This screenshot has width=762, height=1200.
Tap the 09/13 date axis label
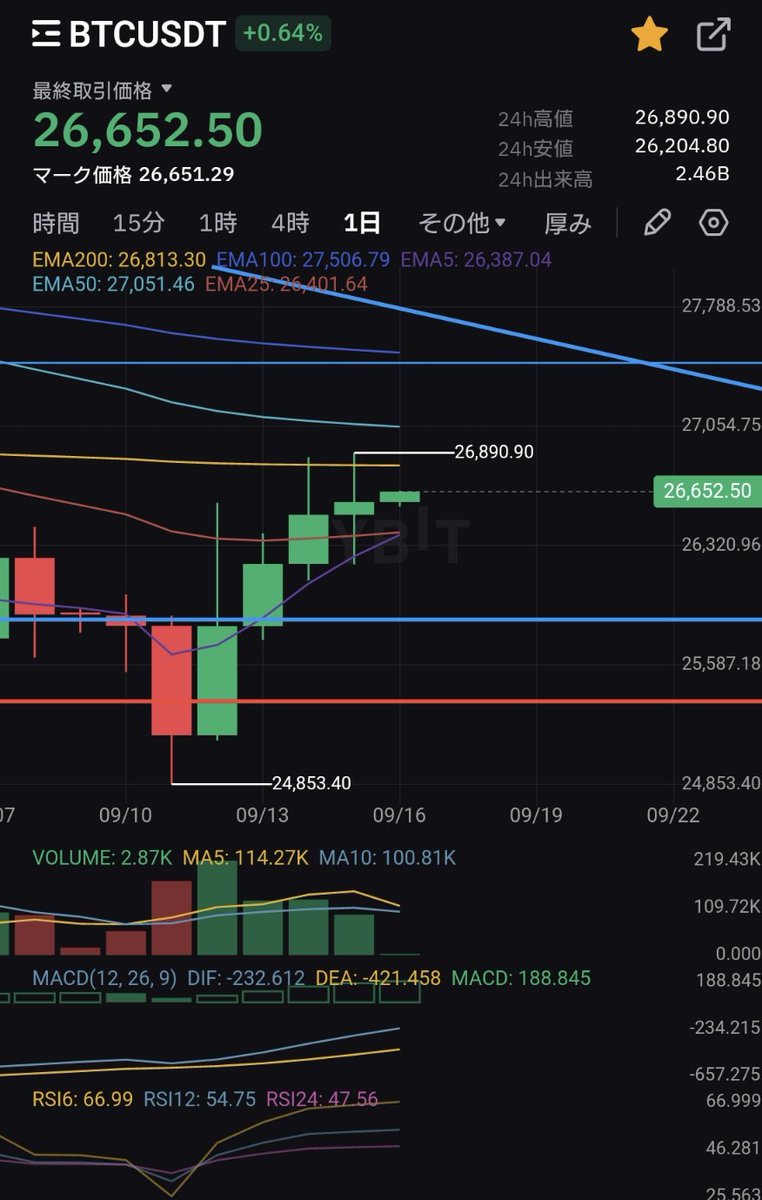pyautogui.click(x=262, y=815)
